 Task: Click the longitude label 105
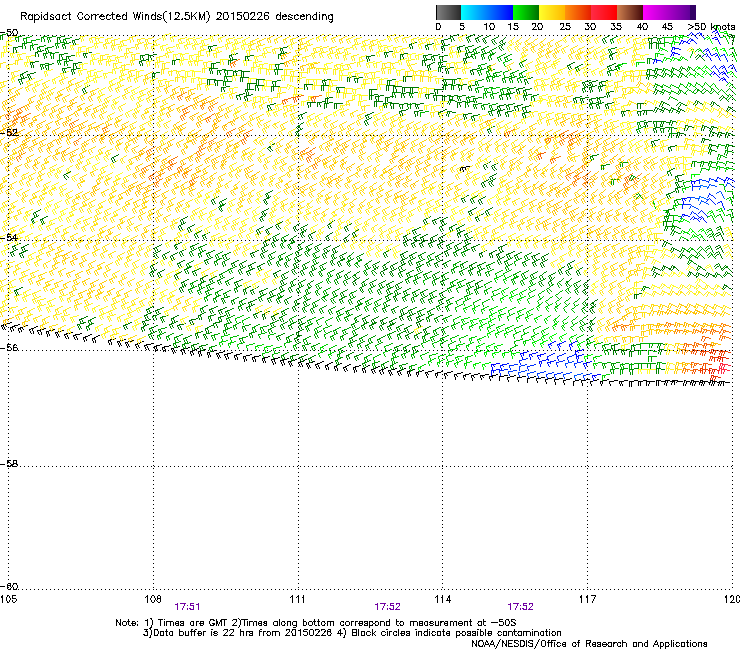[x=8, y=599]
